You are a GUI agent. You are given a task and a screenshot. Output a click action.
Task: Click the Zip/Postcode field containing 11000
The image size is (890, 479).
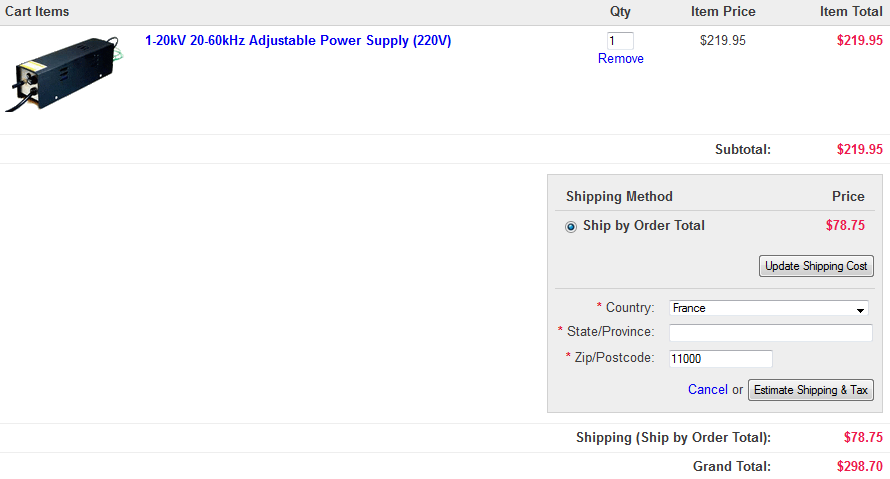coord(720,359)
